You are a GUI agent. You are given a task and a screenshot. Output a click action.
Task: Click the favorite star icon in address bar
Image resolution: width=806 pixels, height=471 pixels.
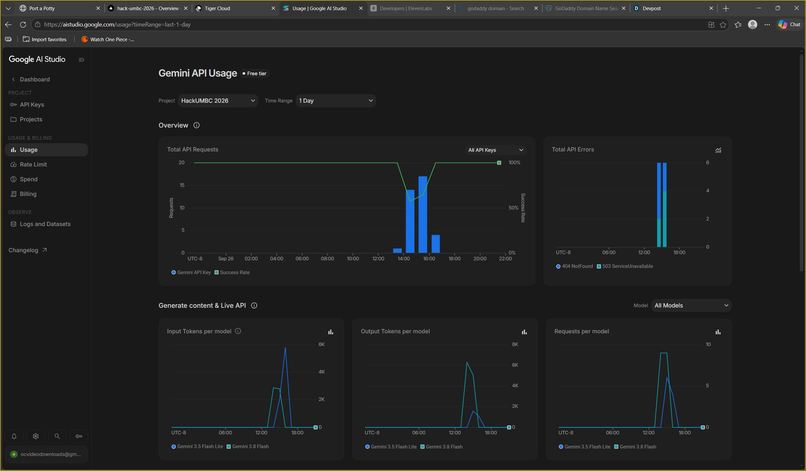pyautogui.click(x=723, y=24)
